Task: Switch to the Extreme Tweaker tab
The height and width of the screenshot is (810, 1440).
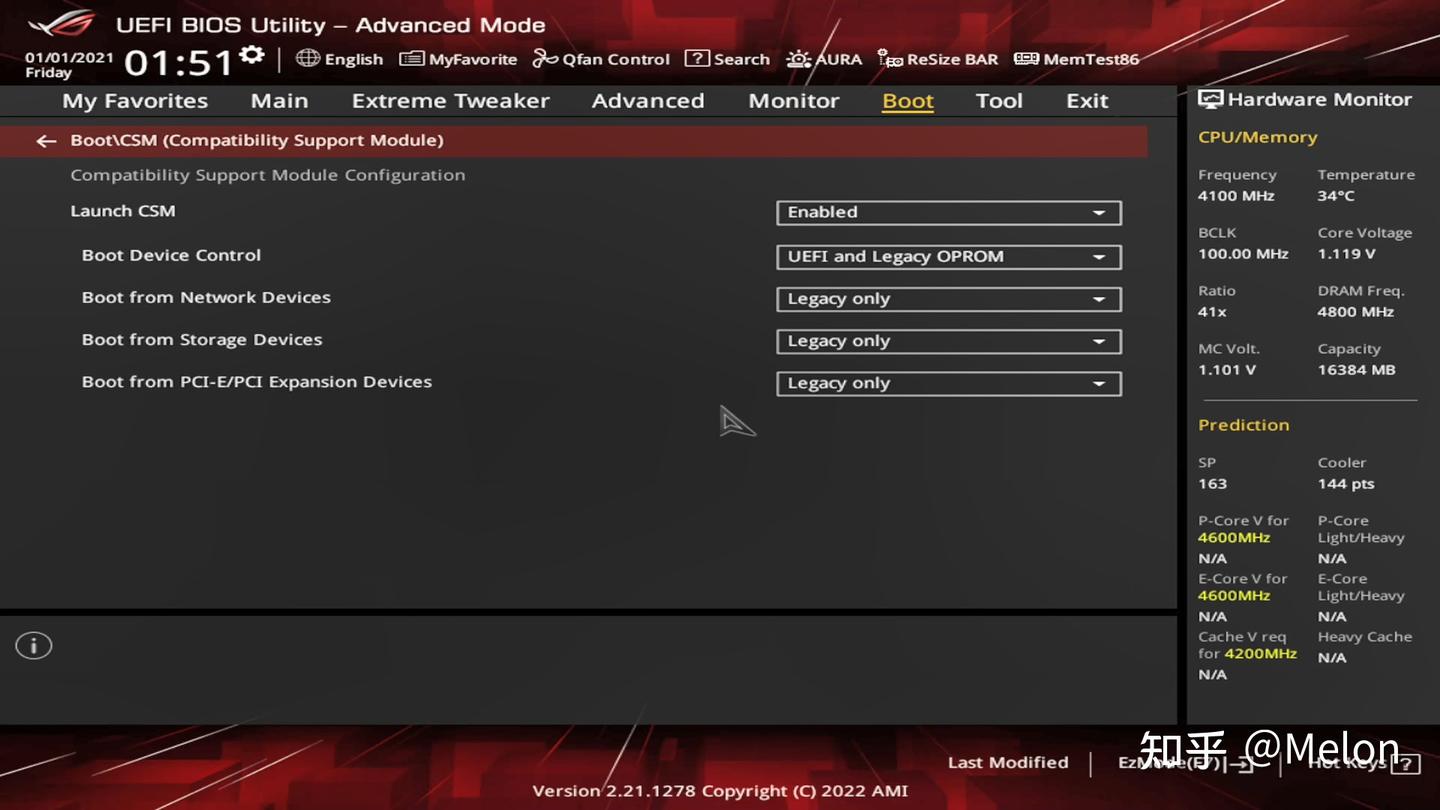Action: click(450, 100)
